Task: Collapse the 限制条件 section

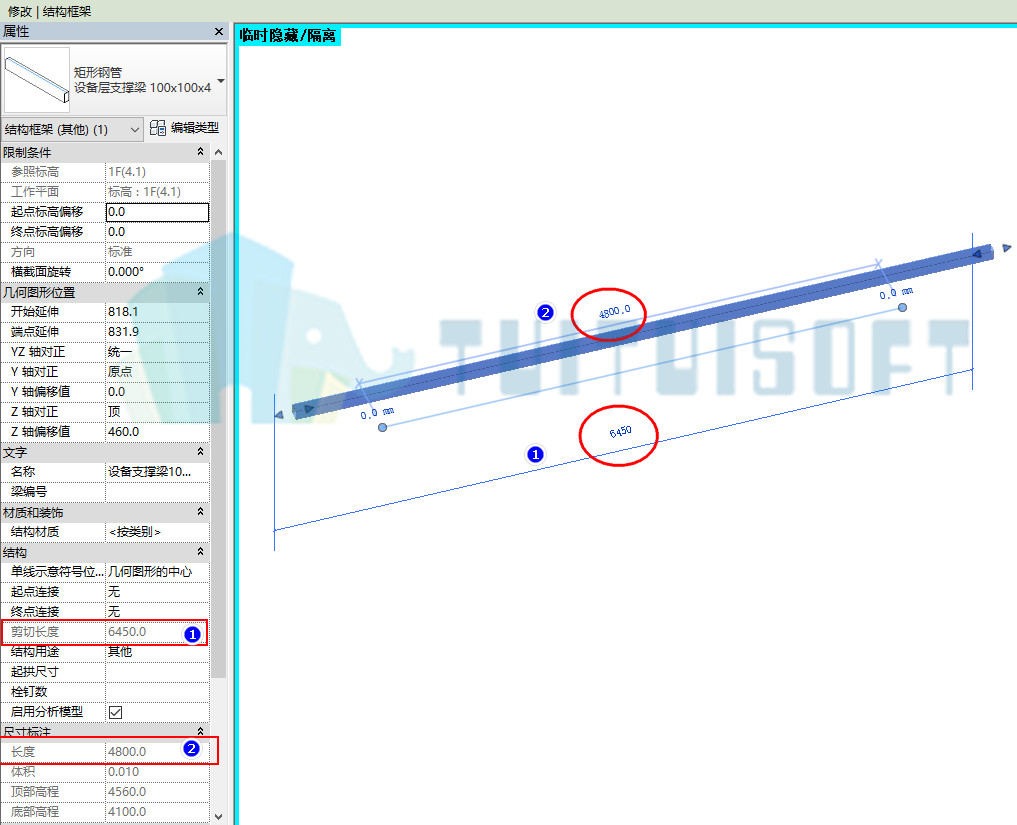Action: [x=200, y=152]
